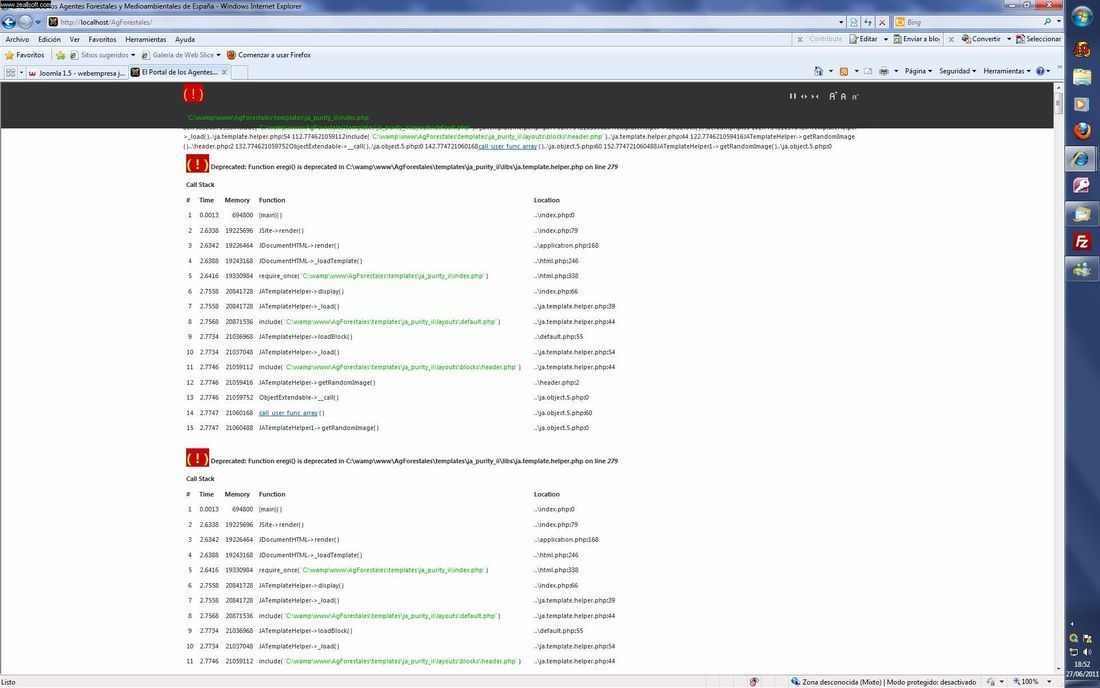The width and height of the screenshot is (1100, 688).
Task: Click the Convertir toolbar button
Action: pyautogui.click(x=981, y=39)
